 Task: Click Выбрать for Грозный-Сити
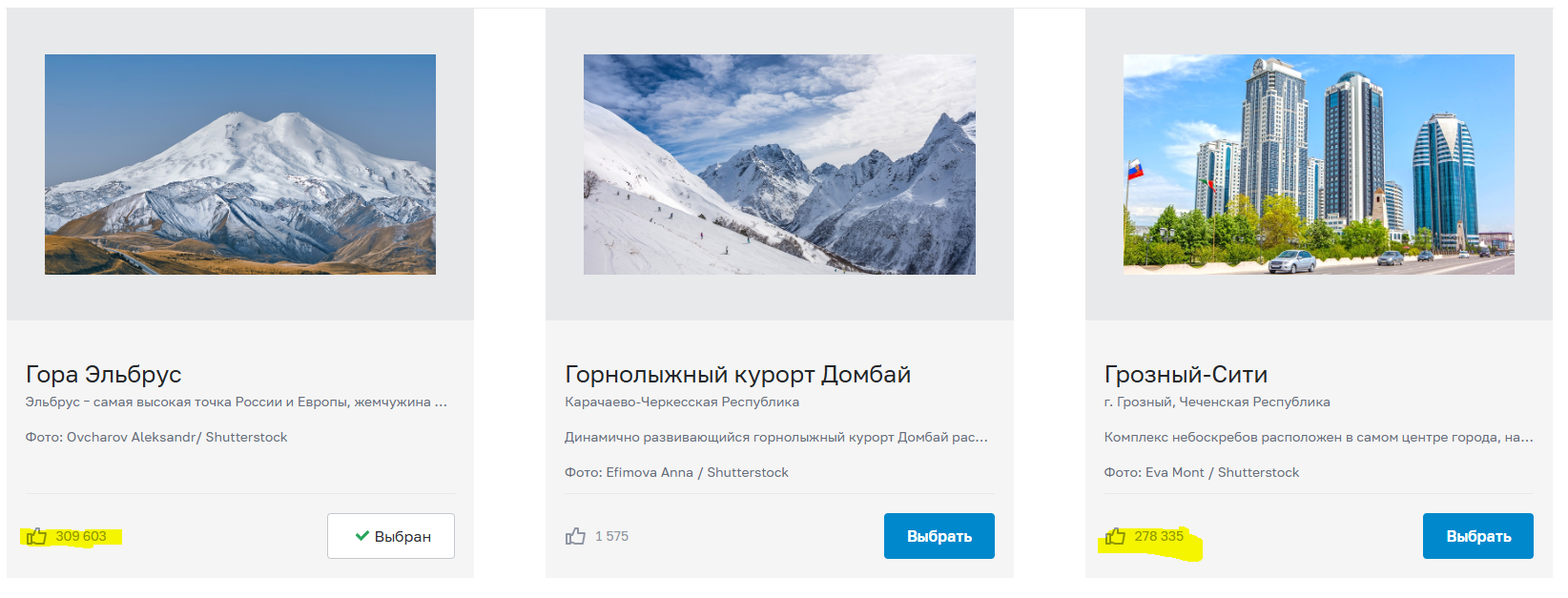coord(1478,536)
